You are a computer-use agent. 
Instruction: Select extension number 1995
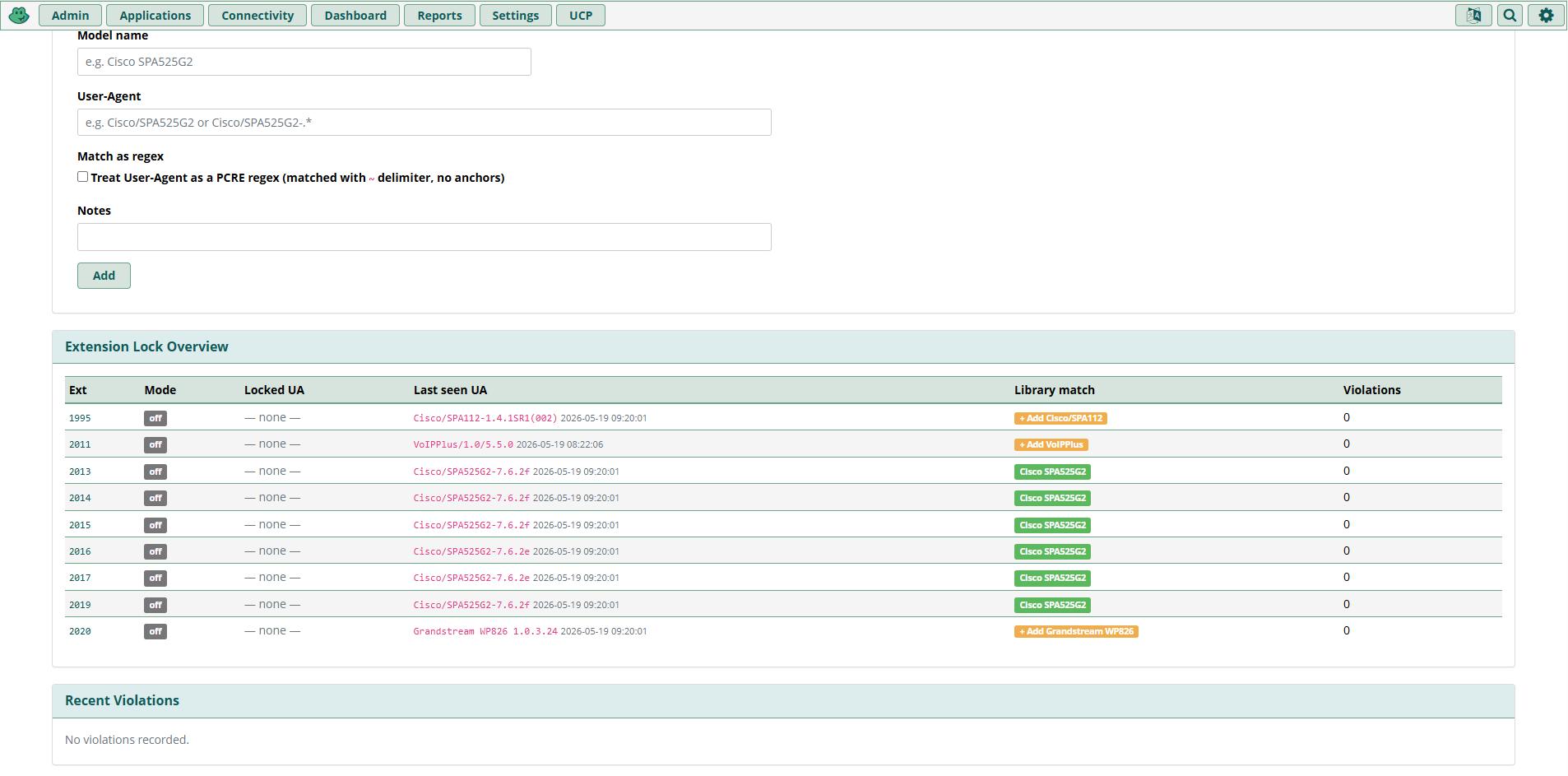[x=80, y=418]
